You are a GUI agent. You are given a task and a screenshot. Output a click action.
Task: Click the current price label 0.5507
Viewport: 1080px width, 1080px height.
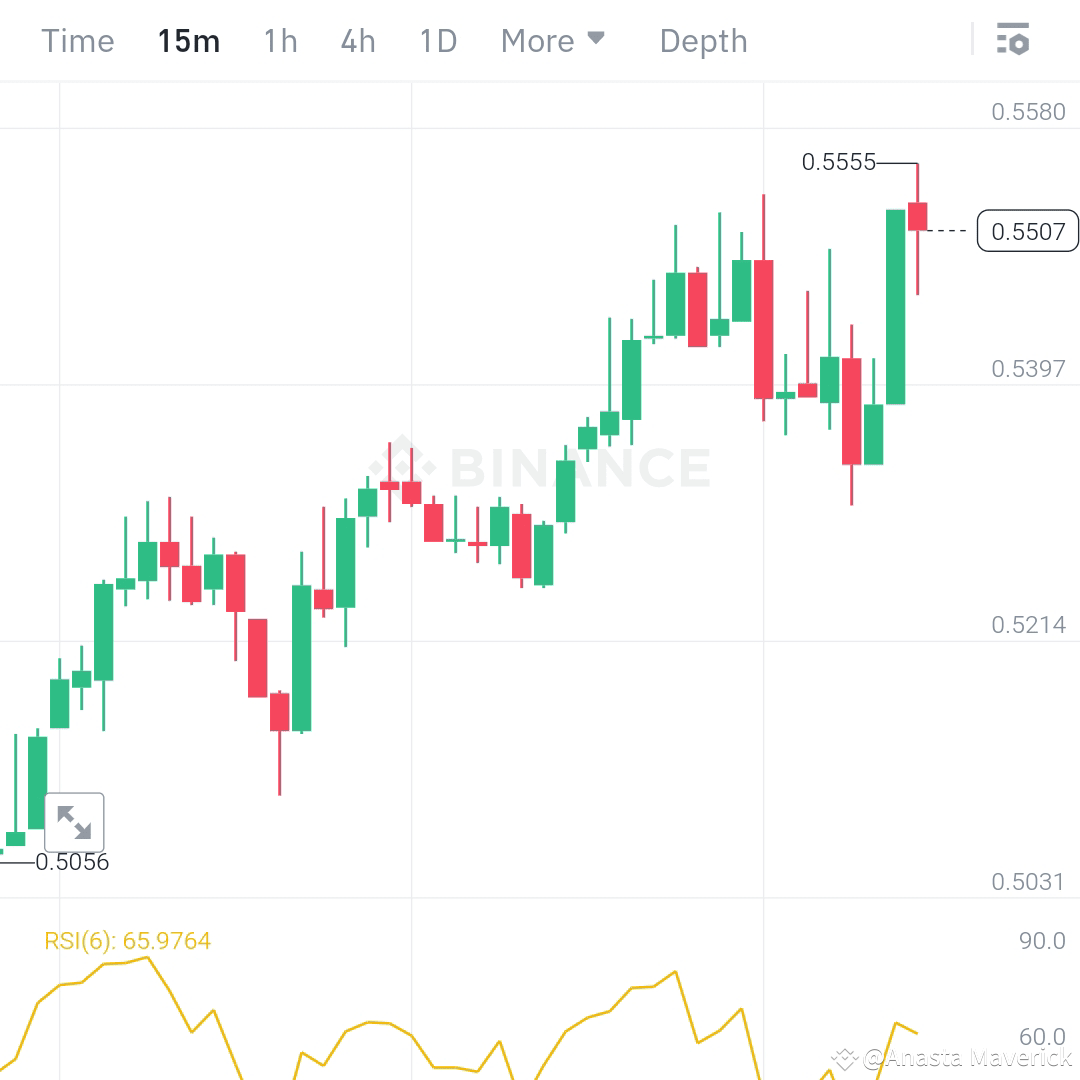pos(1028,231)
